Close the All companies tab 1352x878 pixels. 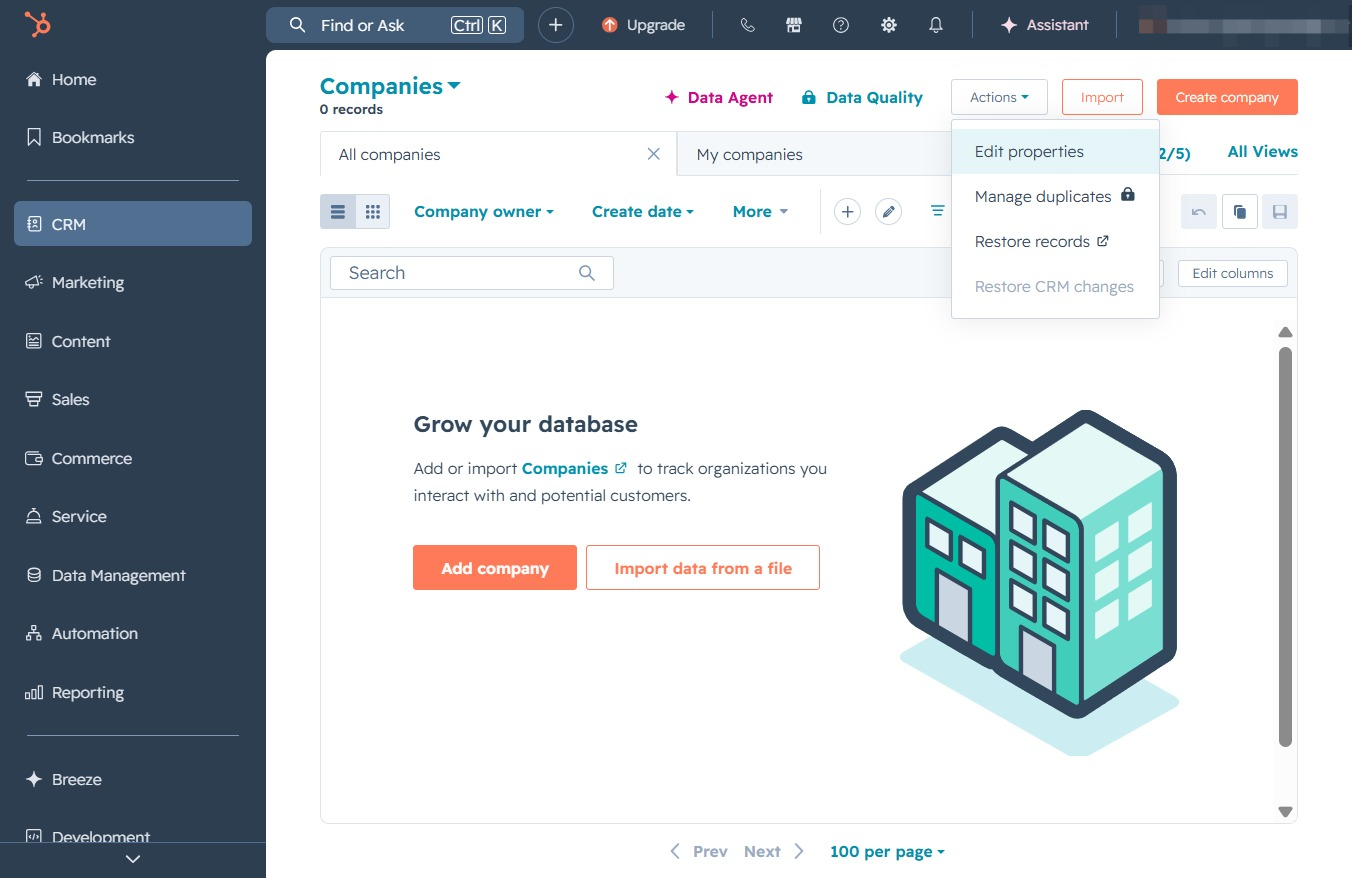(654, 154)
